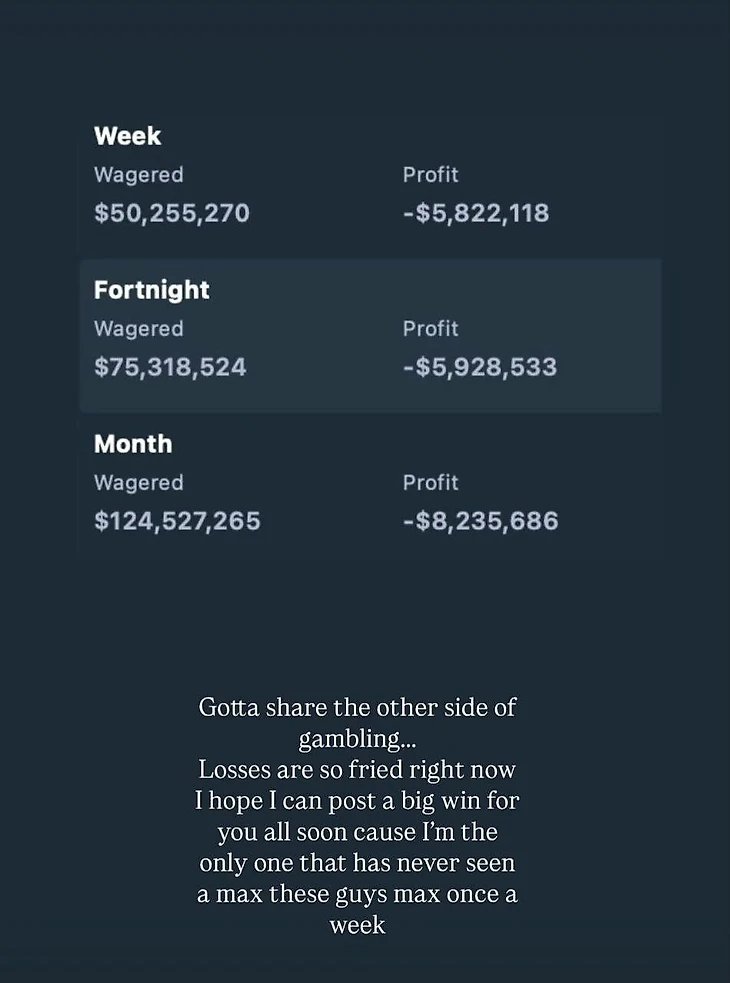Click the "I hope I can post" caption line

(x=357, y=801)
